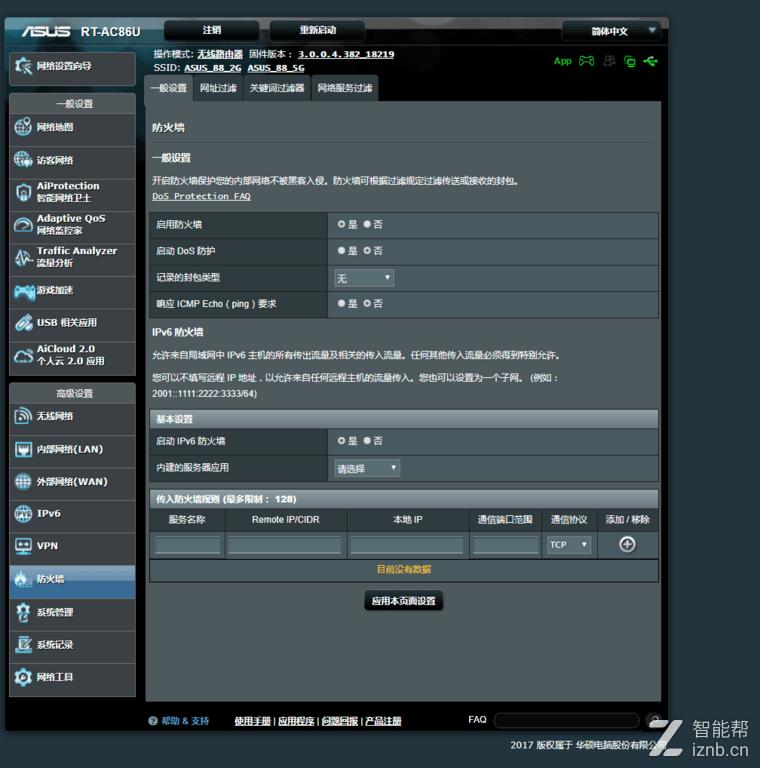The image size is (760, 768).
Task: Click the game controller status icon
Action: click(586, 61)
